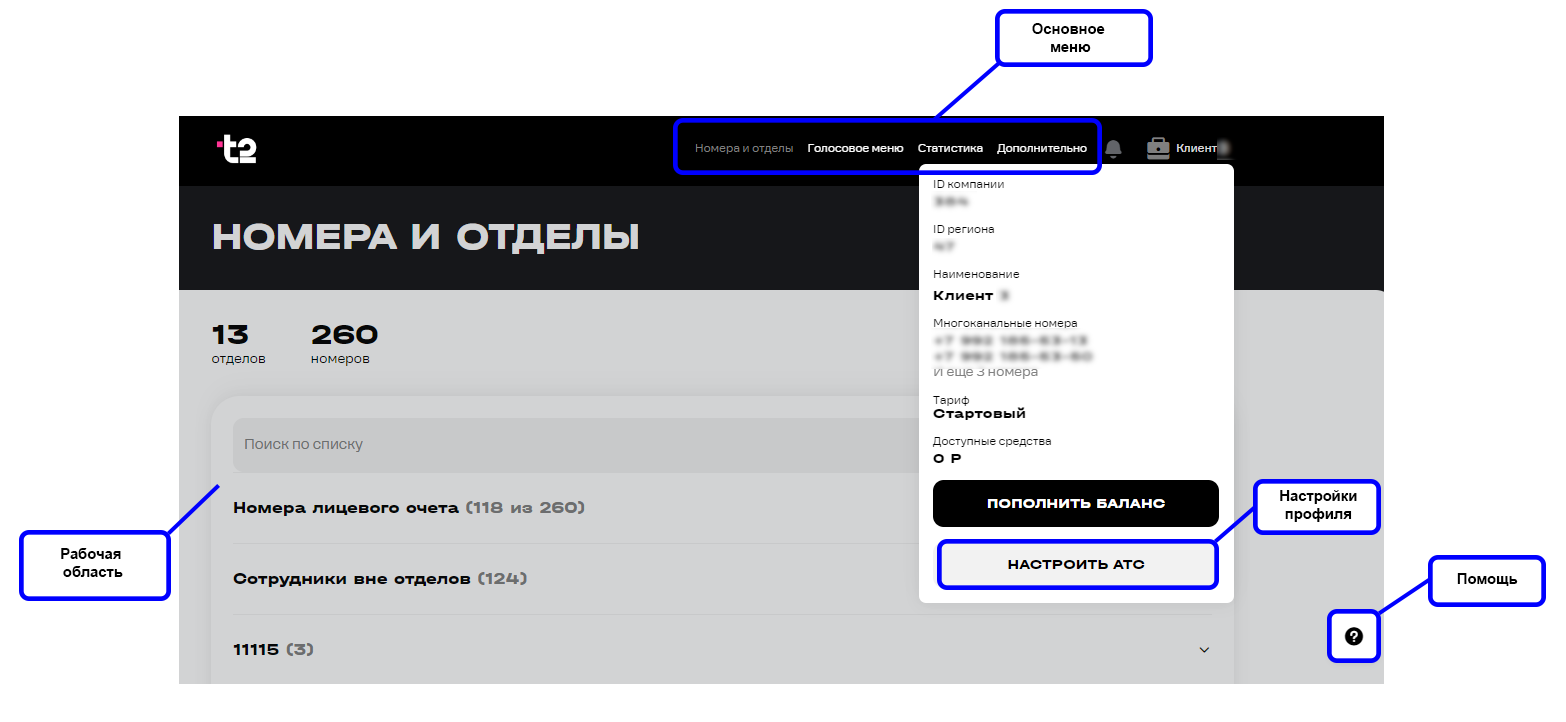The width and height of the screenshot is (1566, 722).
Task: Click the Номера и отделы page heading
Action: 426,238
